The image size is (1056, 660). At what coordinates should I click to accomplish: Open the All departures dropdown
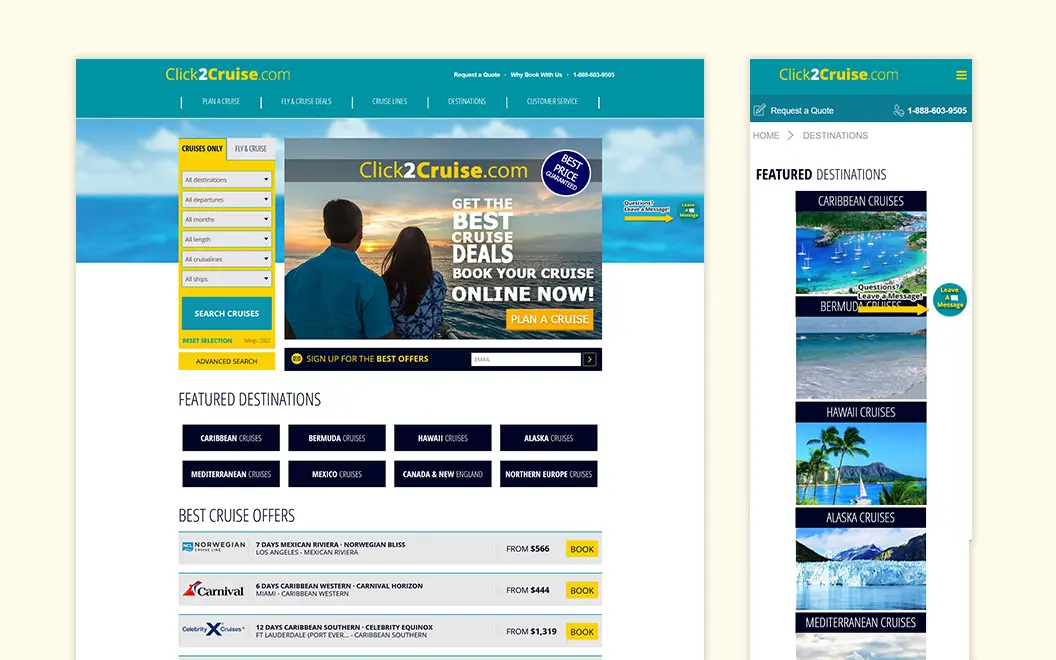pyautogui.click(x=226, y=199)
